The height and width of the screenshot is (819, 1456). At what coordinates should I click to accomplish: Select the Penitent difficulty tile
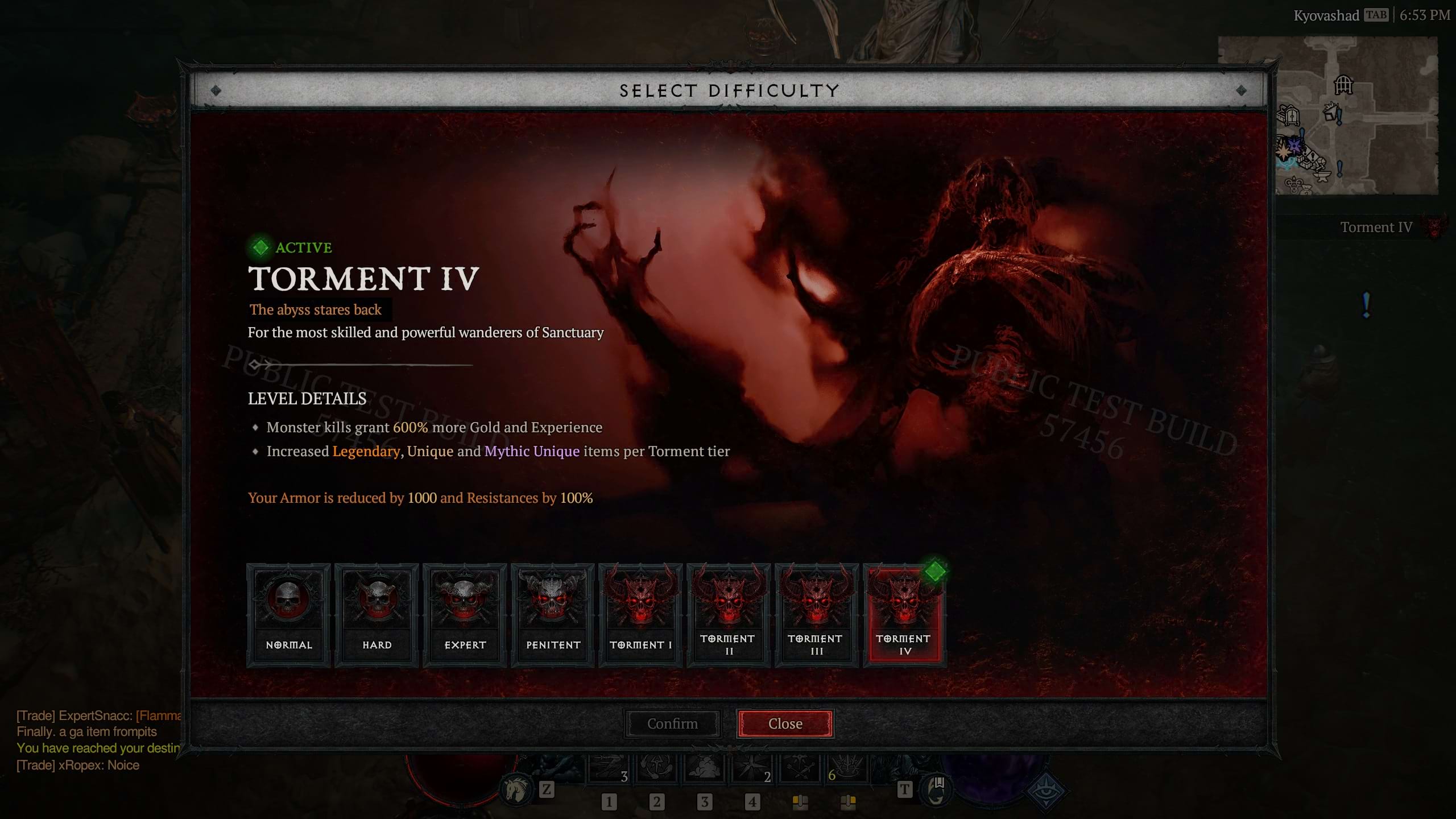tap(553, 615)
